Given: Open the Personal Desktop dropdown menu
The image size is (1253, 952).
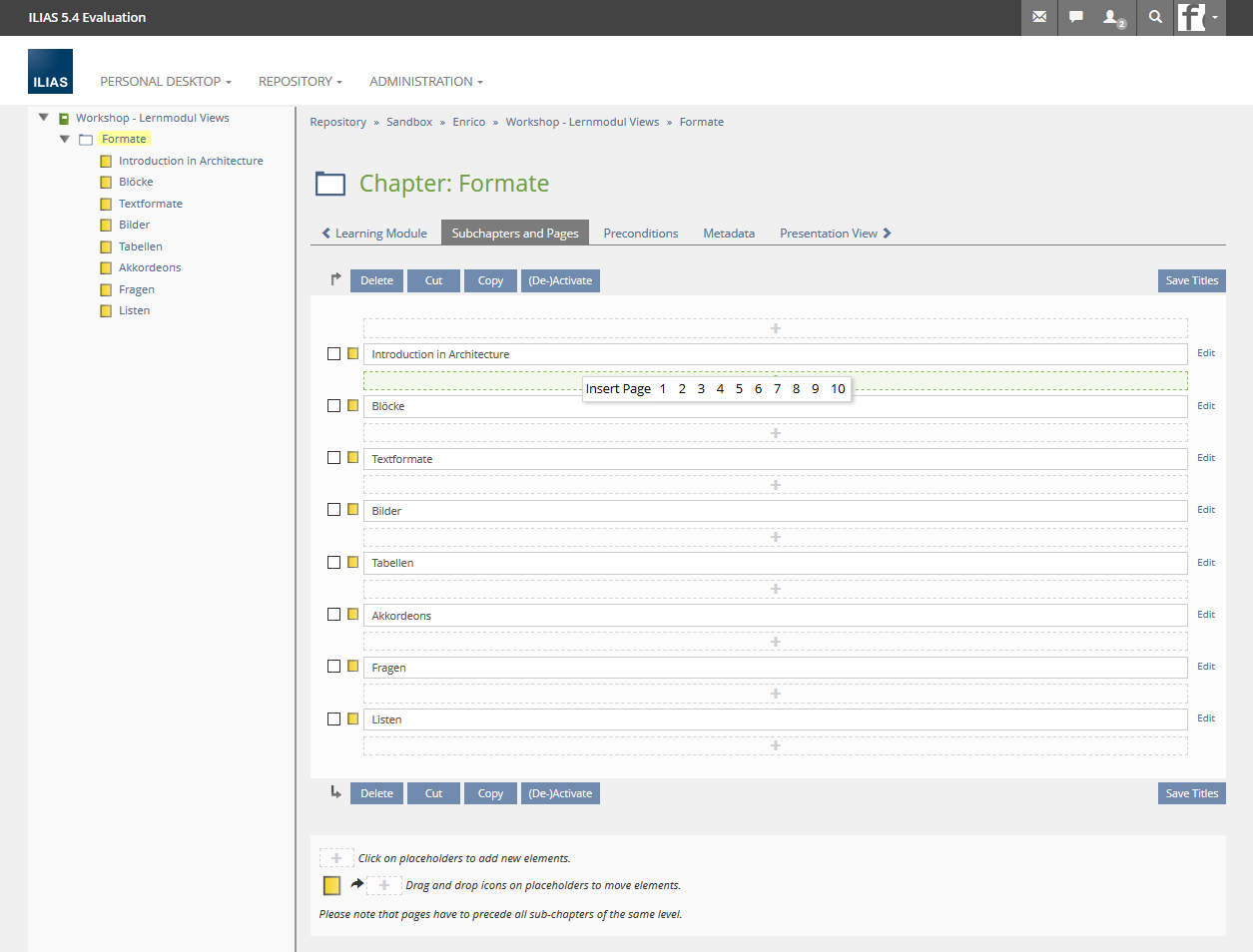Looking at the screenshot, I should pyautogui.click(x=165, y=82).
